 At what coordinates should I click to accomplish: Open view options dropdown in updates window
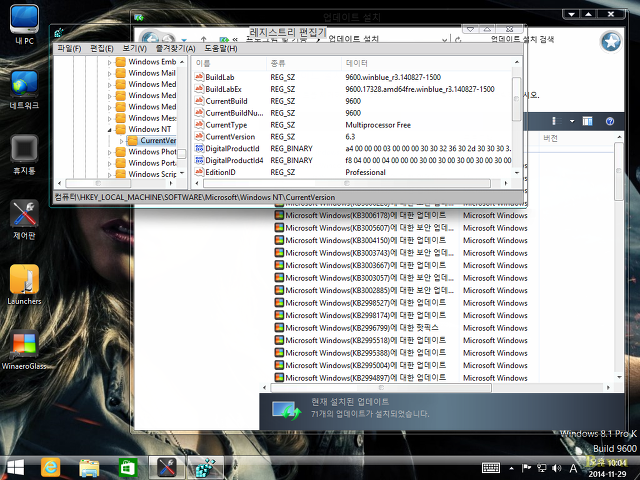[x=572, y=121]
